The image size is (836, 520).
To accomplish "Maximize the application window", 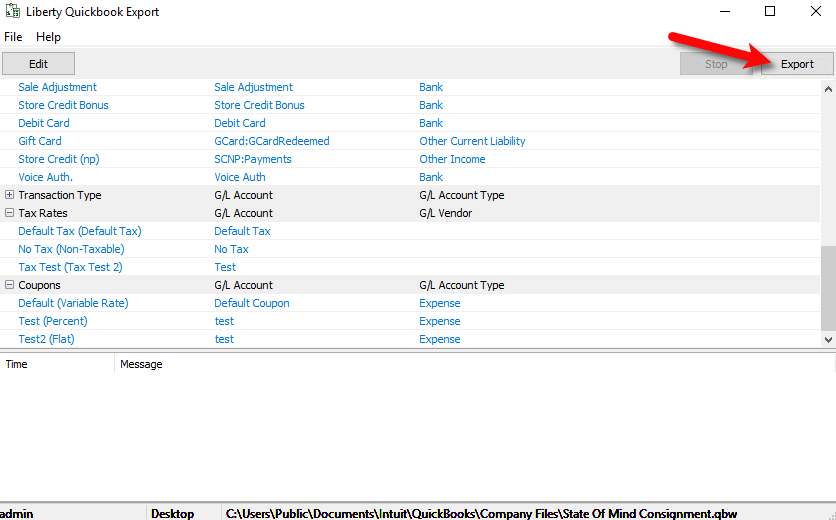I will 769,12.
